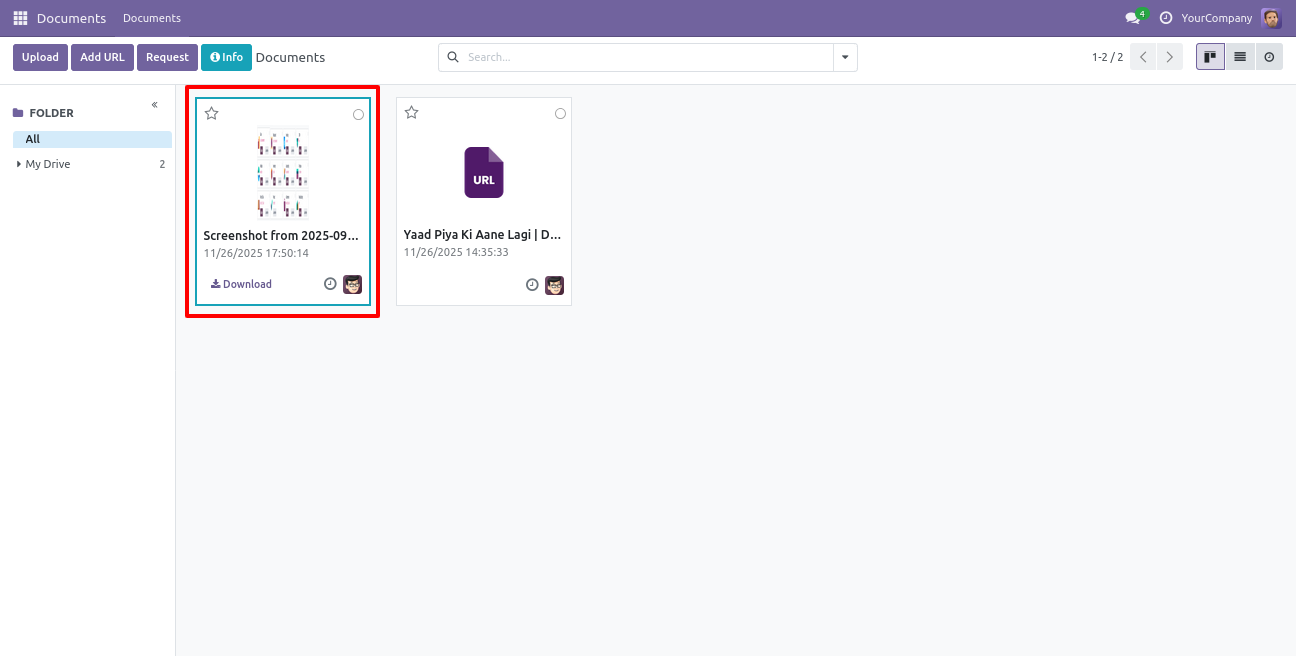This screenshot has width=1296, height=656.
Task: Open the Documents menu in top bar
Action: point(152,18)
